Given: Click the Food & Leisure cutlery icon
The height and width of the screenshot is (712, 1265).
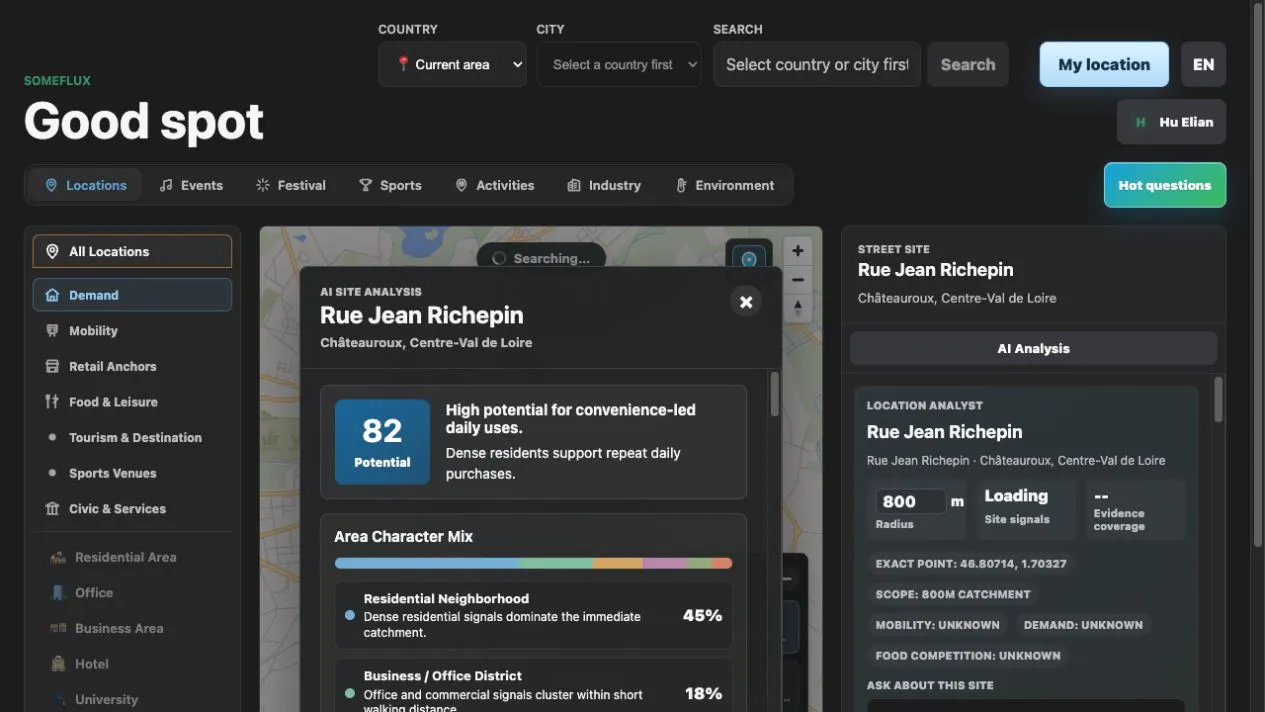Looking at the screenshot, I should [x=52, y=402].
